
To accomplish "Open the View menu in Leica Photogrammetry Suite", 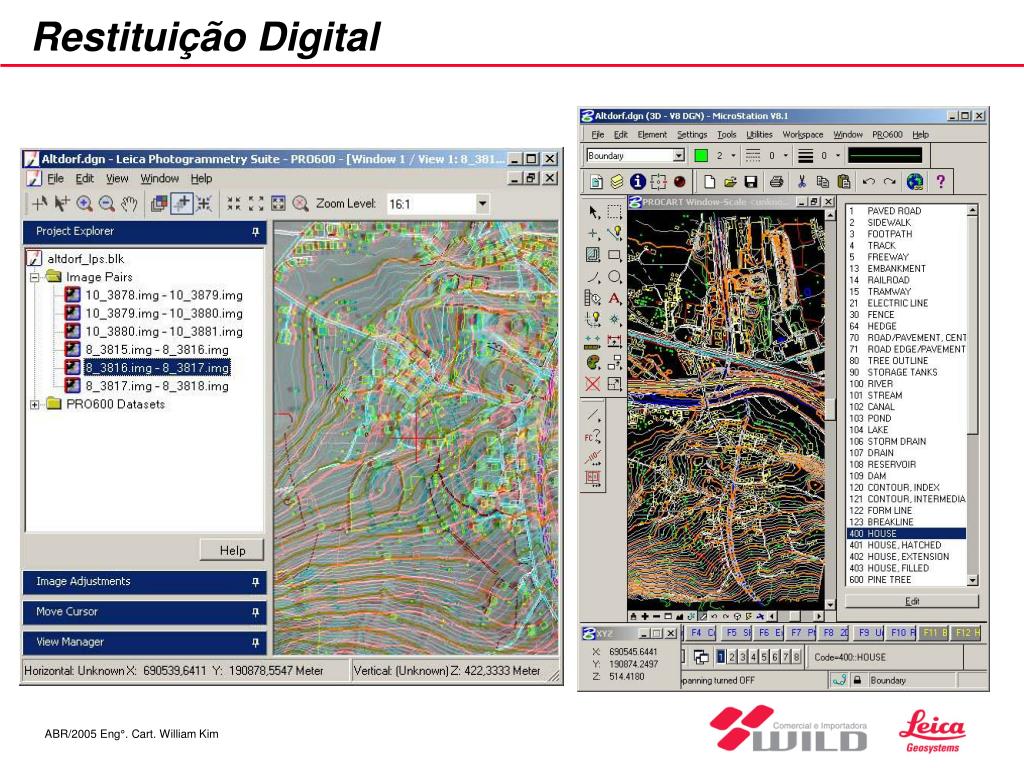I will pyautogui.click(x=117, y=178).
